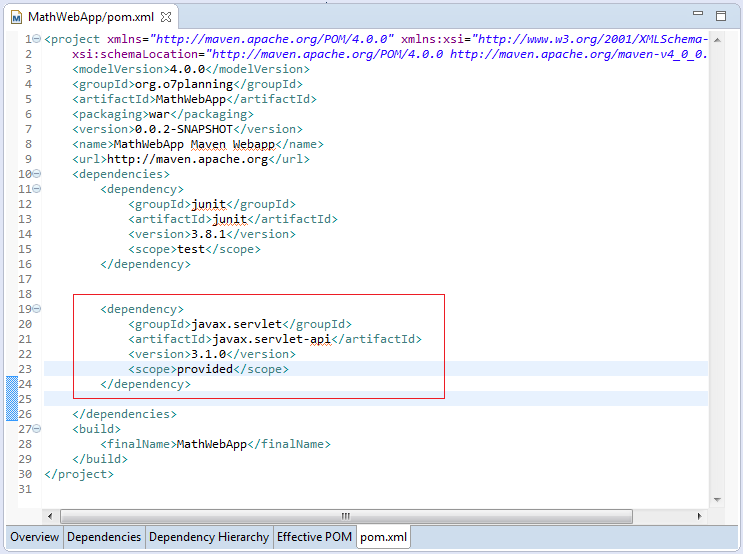Open the Effective POM tab
Image resolution: width=743 pixels, height=554 pixels.
(314, 537)
